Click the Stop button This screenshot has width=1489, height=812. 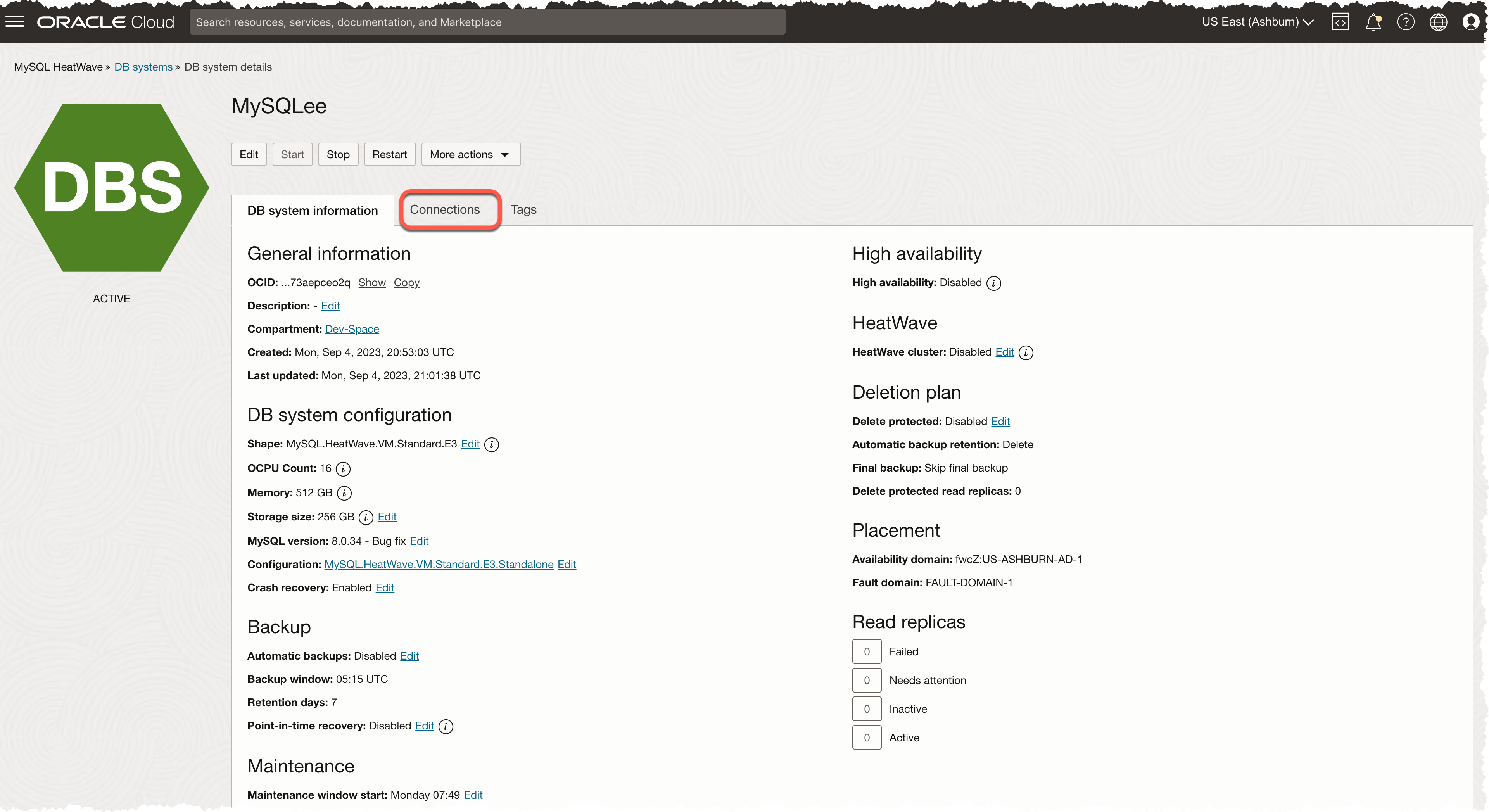click(338, 154)
